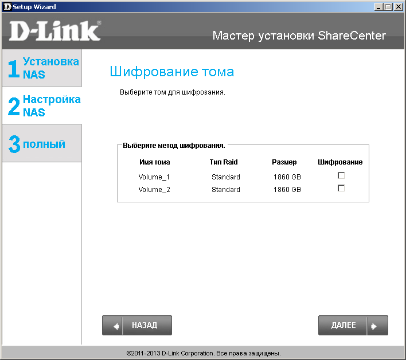Screen dimensions: 406x360
Task: Click the D-Link Corporation copyright footer
Action: tap(203, 353)
